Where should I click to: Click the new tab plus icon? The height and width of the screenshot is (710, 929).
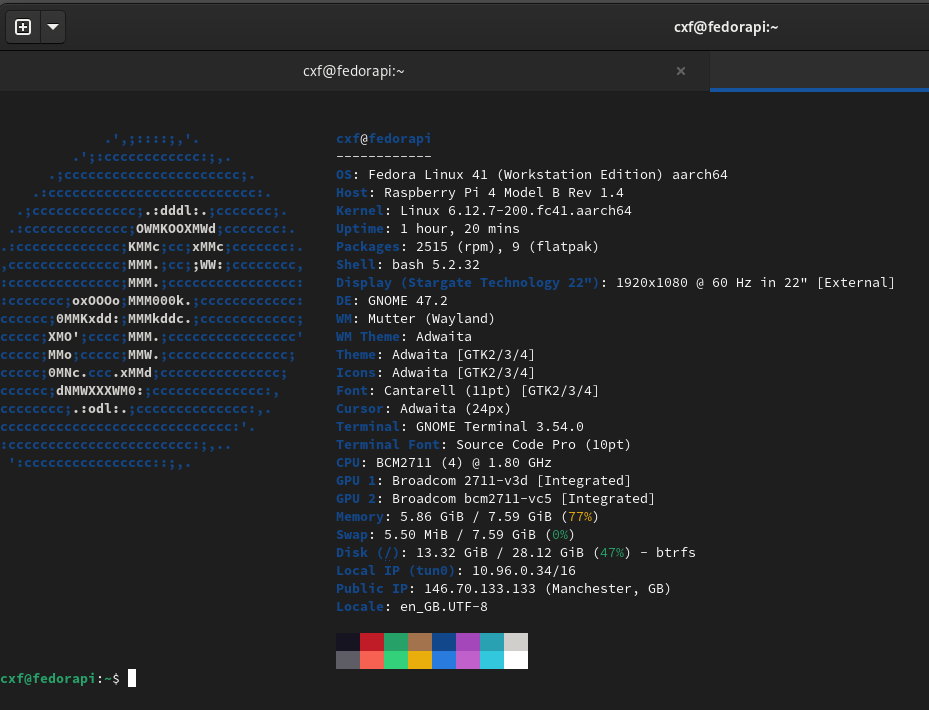(23, 27)
